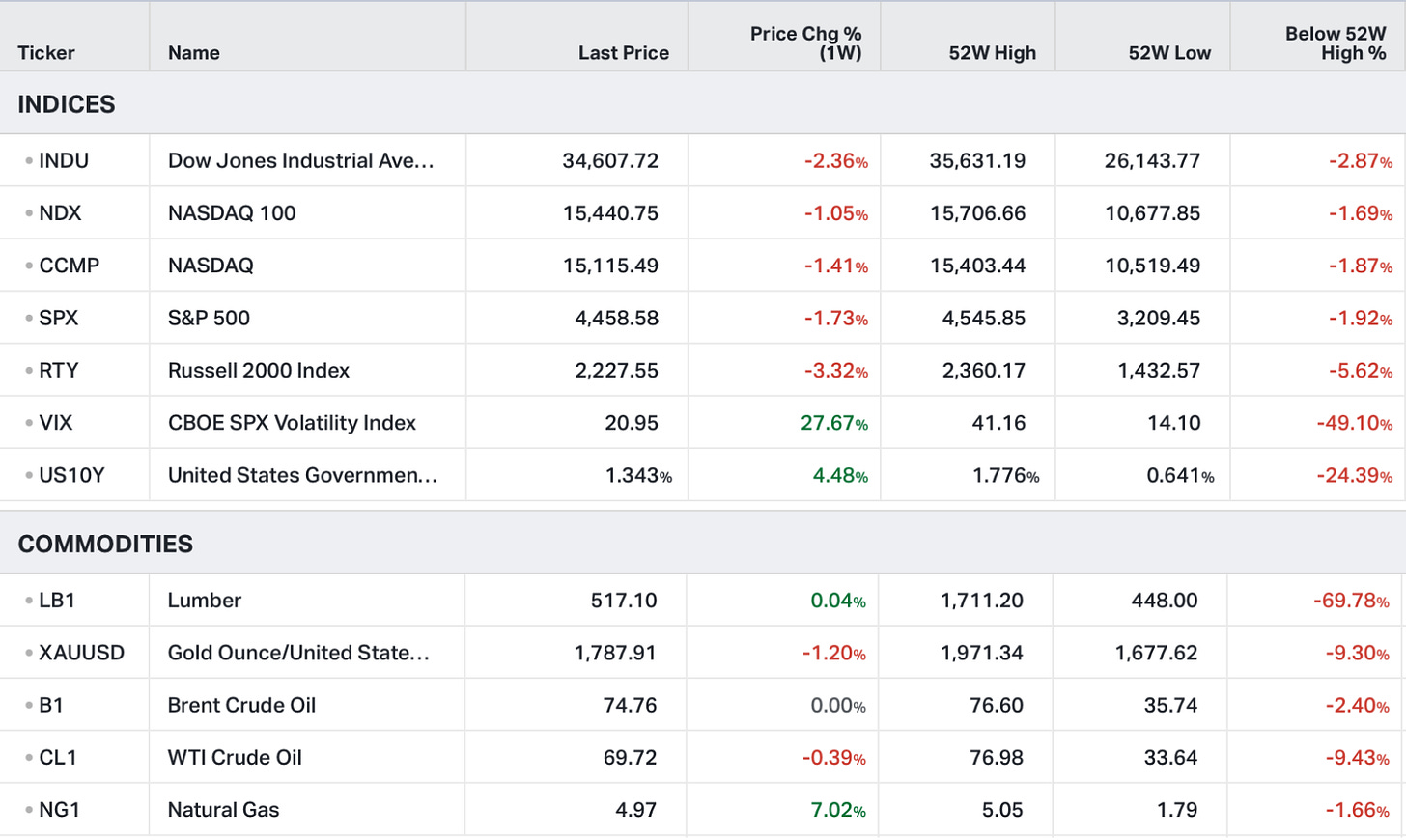The image size is (1406, 840).
Task: Click the 52W low value 26,143.77
Action: 1152,161
